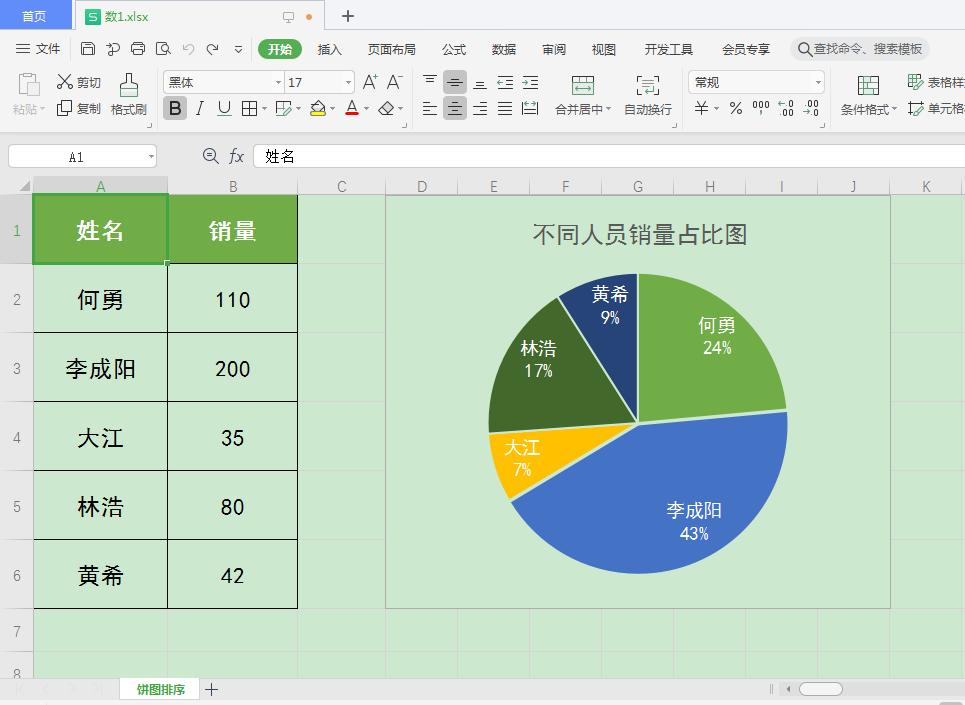Click the merge and center 合并居中 icon
The height and width of the screenshot is (705, 965).
tap(584, 97)
